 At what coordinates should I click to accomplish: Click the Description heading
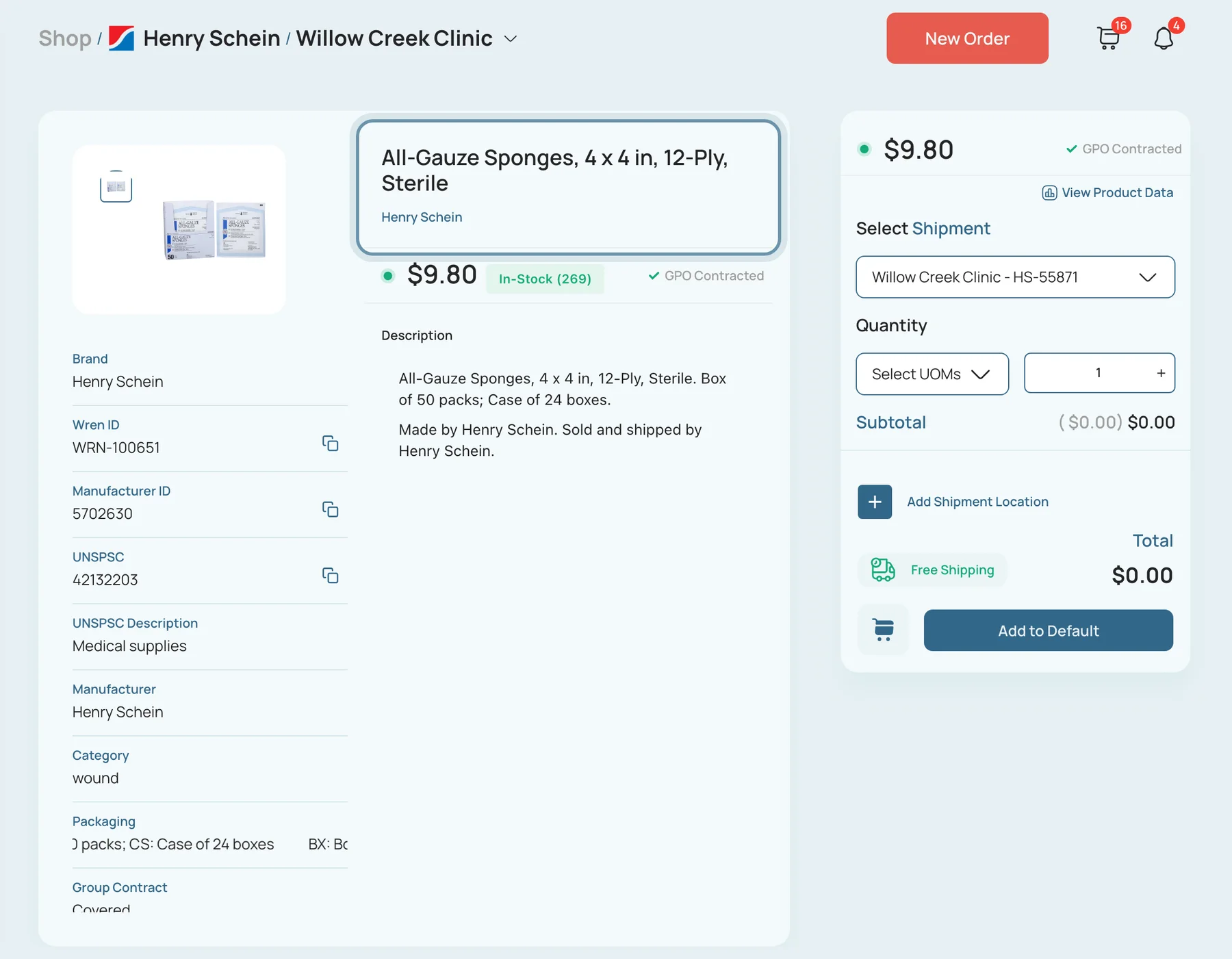coord(417,335)
